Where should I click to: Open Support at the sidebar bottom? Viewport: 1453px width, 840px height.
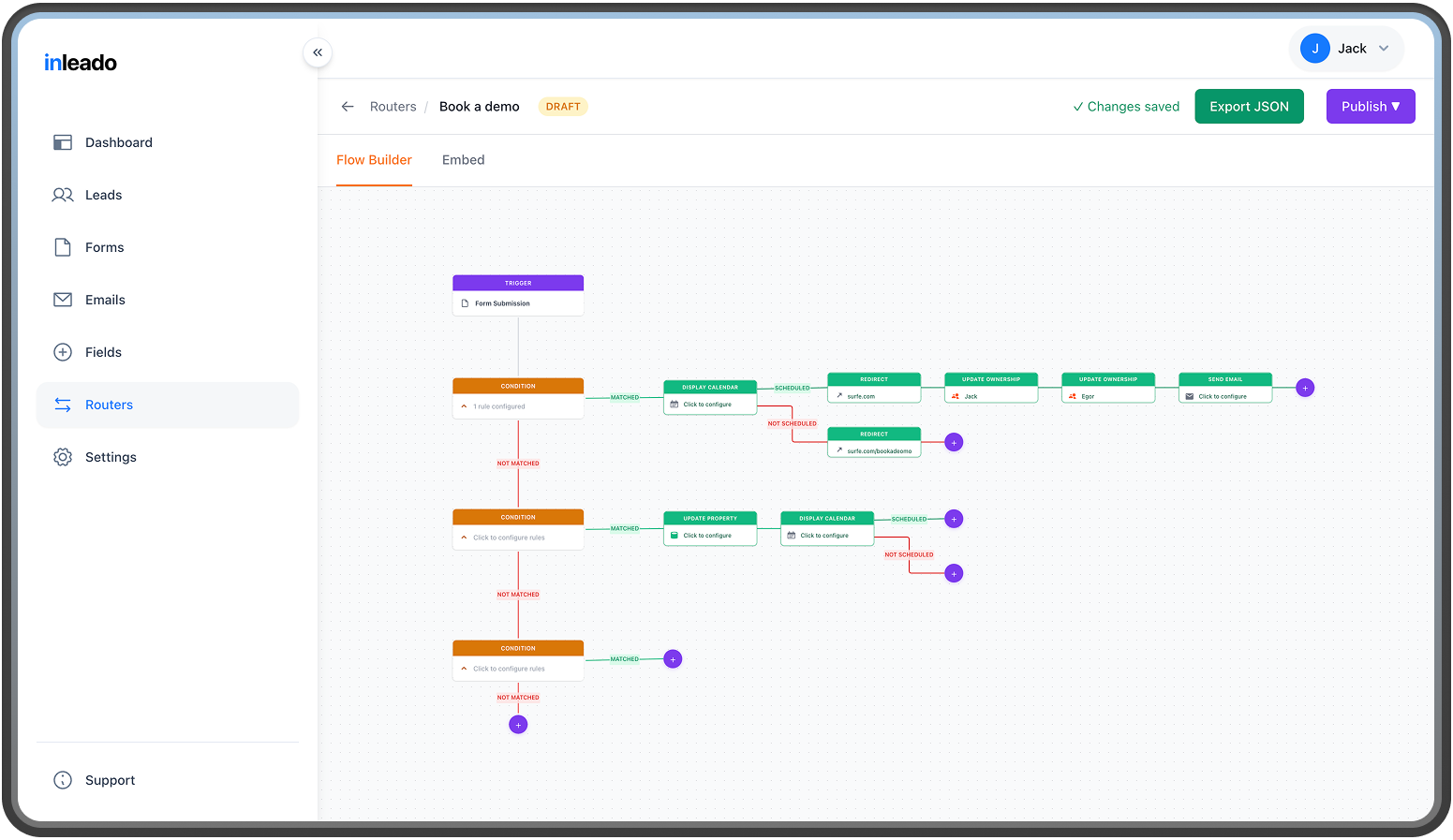coord(168,780)
